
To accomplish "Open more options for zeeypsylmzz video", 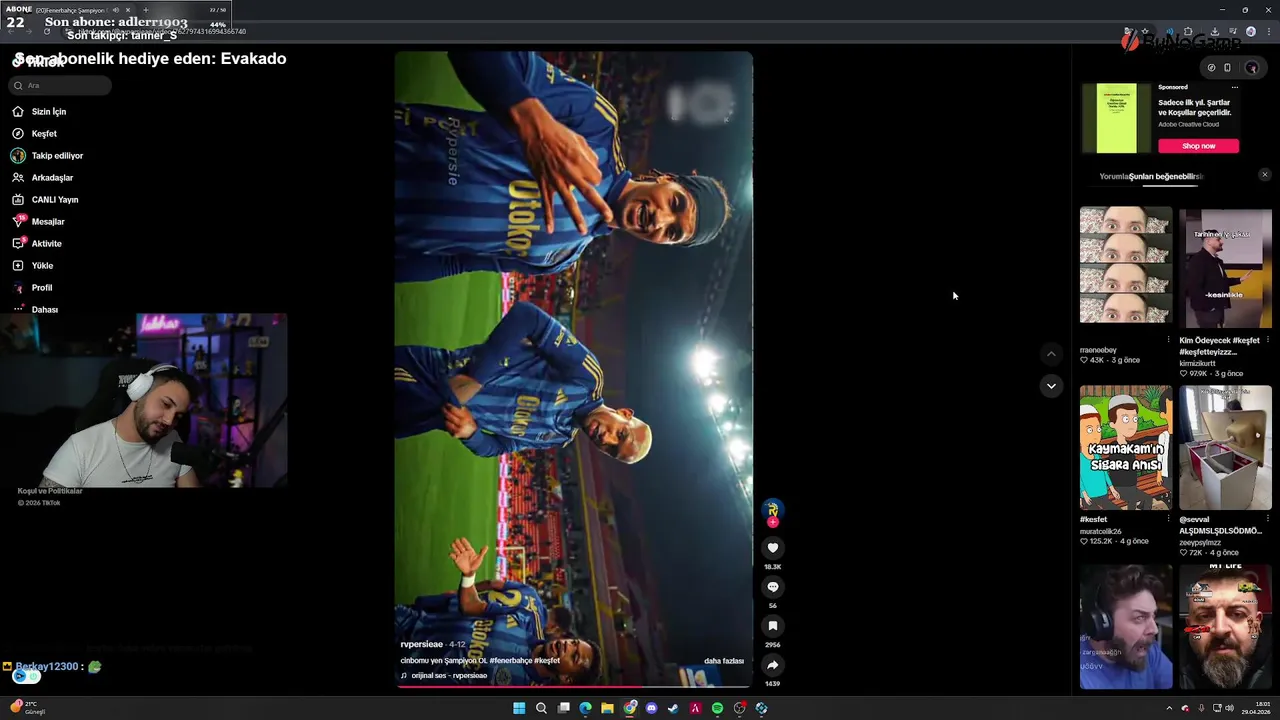I will (x=1267, y=519).
